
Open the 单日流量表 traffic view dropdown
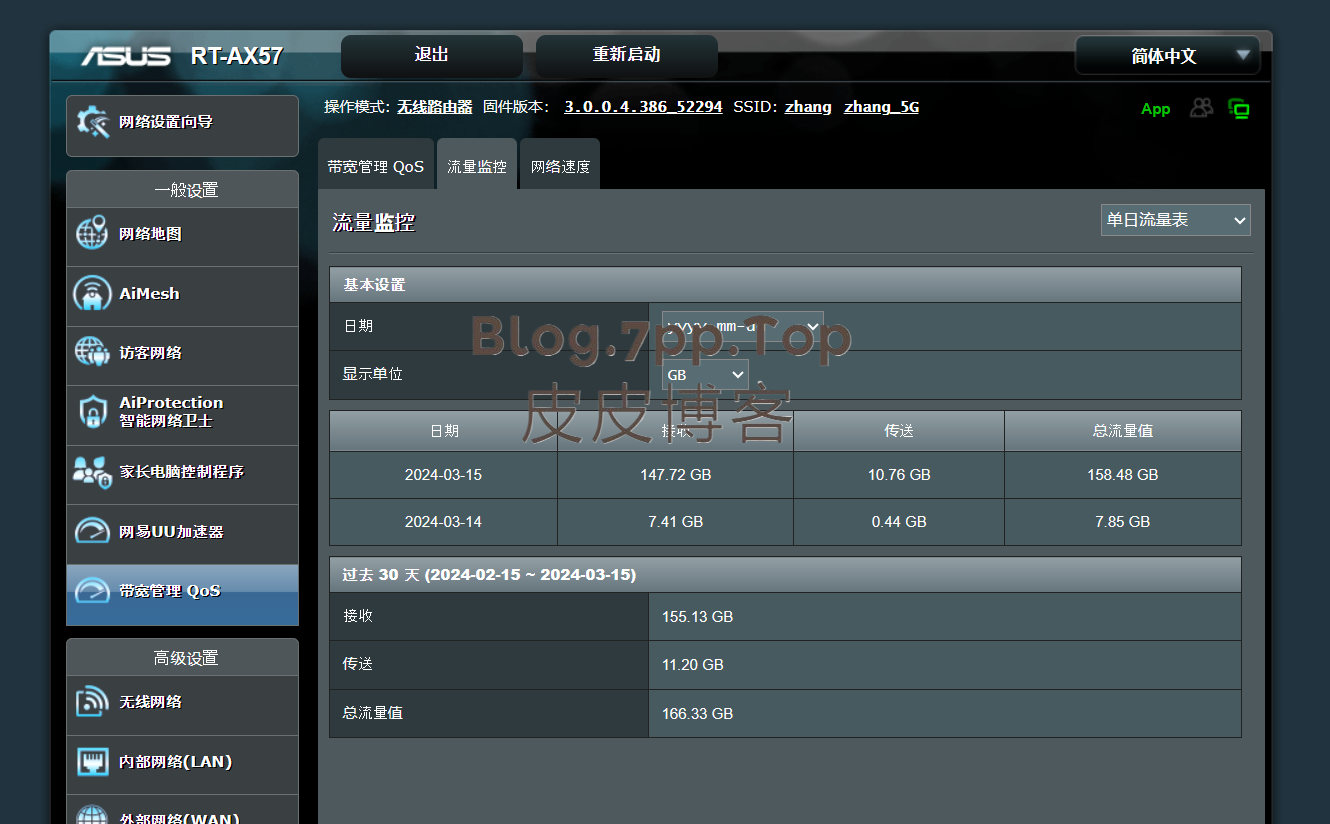click(1175, 220)
